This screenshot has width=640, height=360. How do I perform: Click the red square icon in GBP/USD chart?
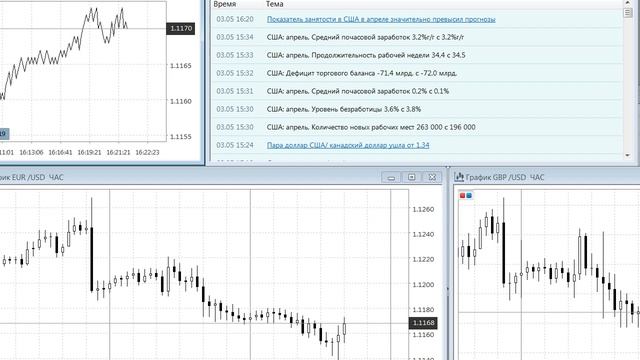point(462,196)
